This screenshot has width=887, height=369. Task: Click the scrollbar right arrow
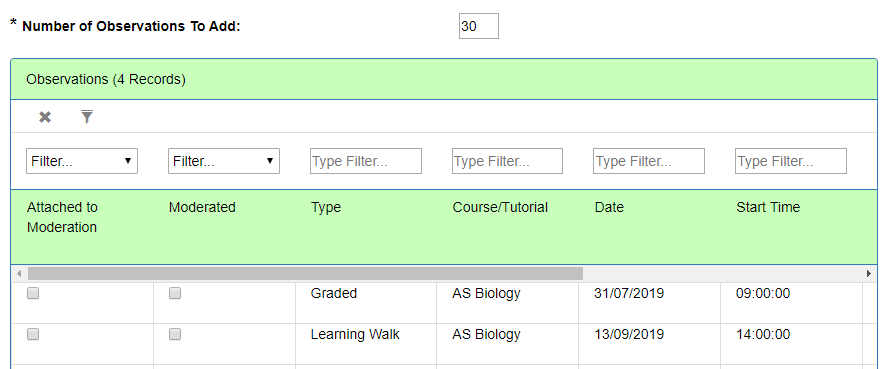(869, 274)
